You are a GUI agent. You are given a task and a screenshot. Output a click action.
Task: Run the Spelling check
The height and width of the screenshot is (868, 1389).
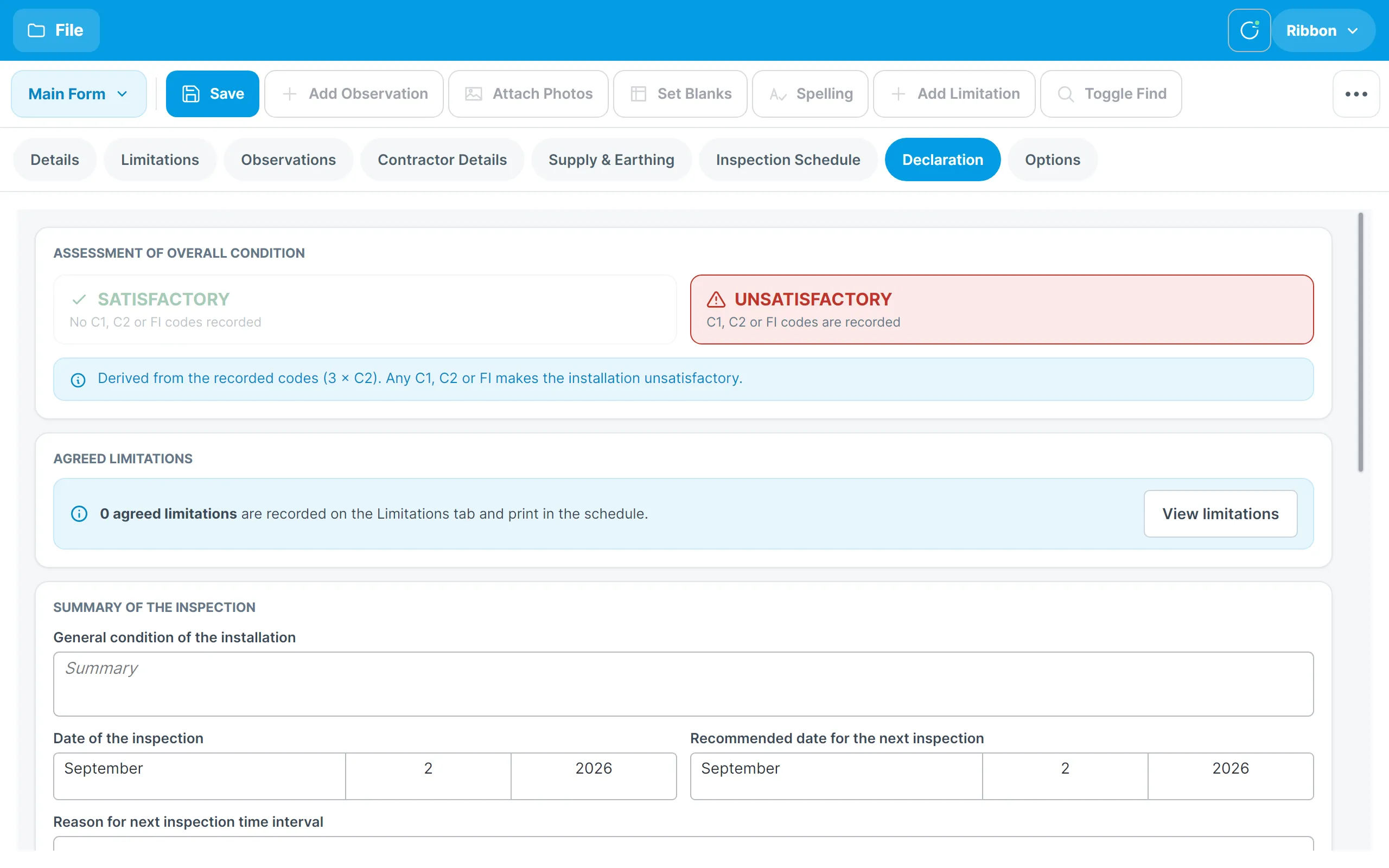pos(811,93)
